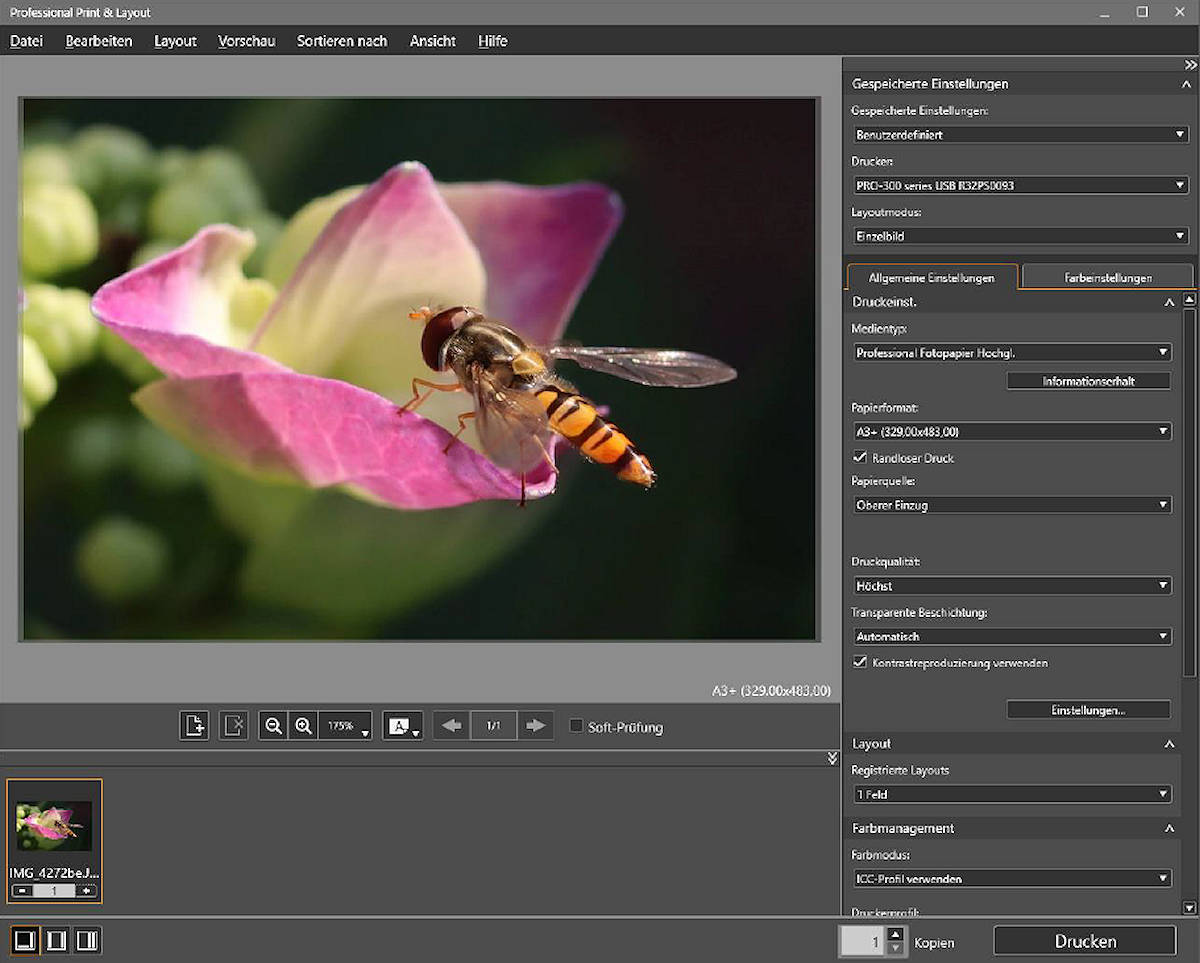Go to the previous page with the left arrow

click(452, 726)
